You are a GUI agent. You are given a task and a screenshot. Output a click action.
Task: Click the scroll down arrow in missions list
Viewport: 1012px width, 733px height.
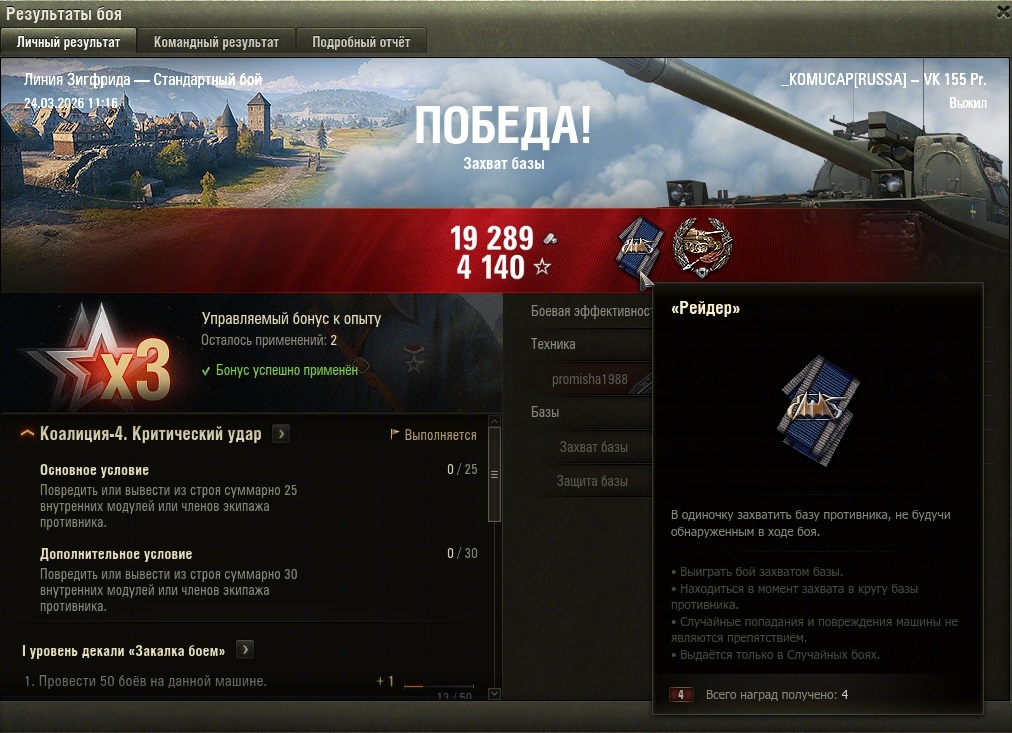(x=494, y=694)
